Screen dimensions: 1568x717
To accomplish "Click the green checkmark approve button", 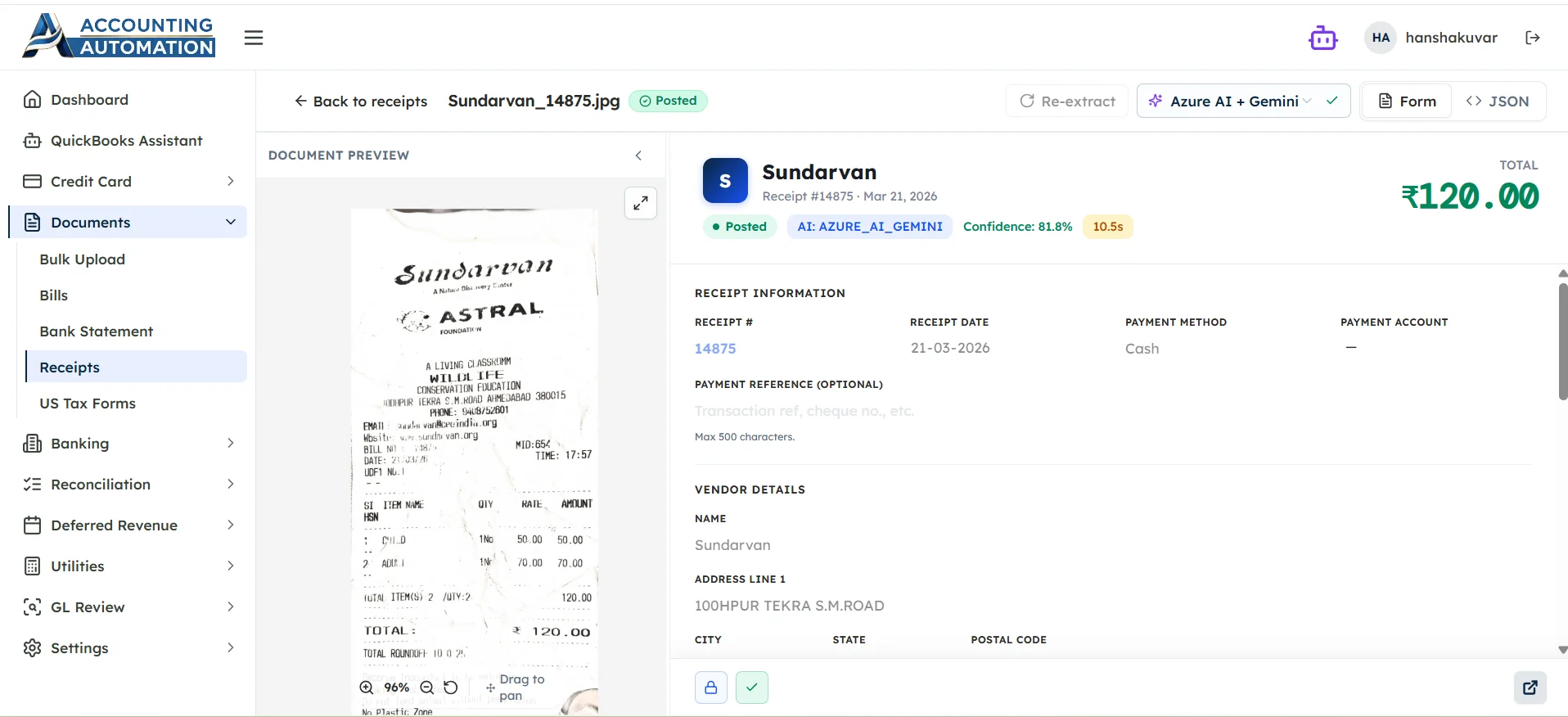I will [x=752, y=688].
